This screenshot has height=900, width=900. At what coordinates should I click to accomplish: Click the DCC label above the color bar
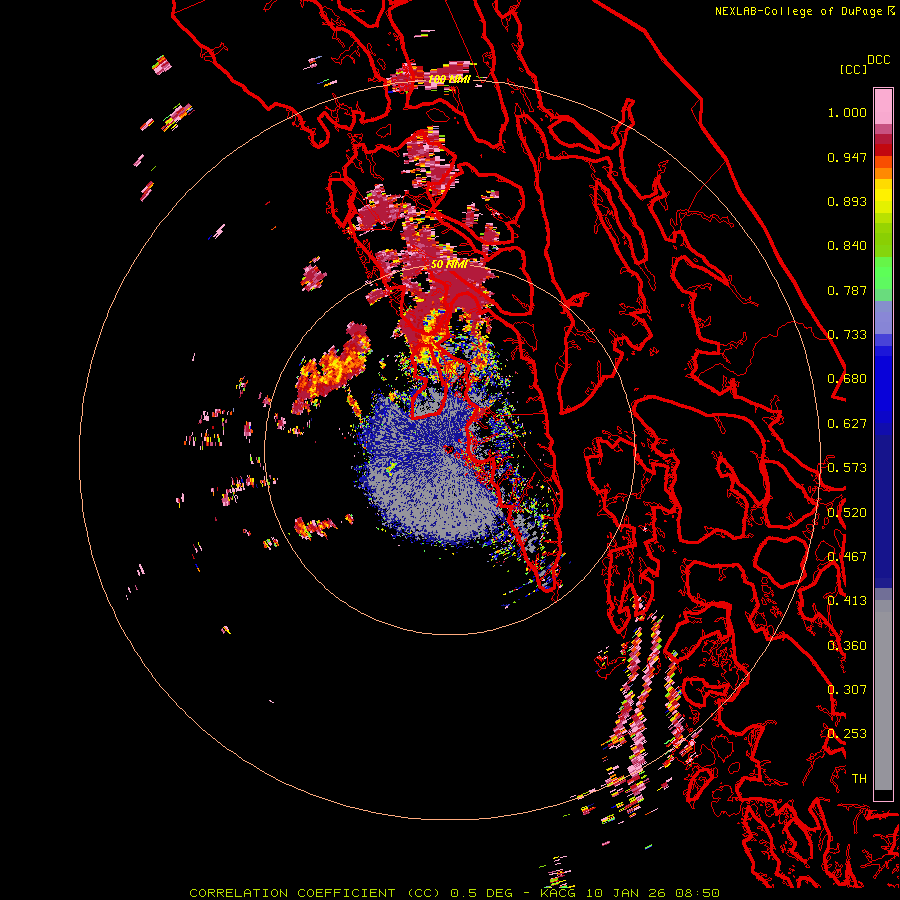point(879,60)
